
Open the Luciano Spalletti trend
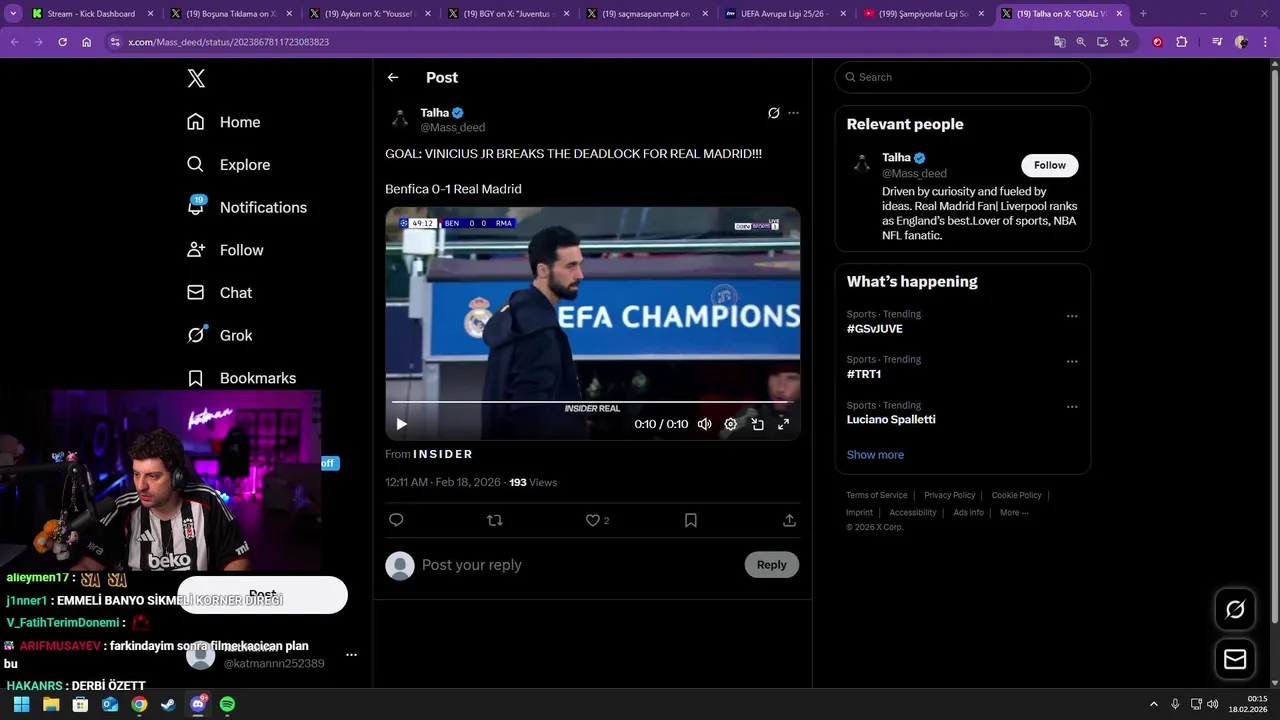coord(891,420)
